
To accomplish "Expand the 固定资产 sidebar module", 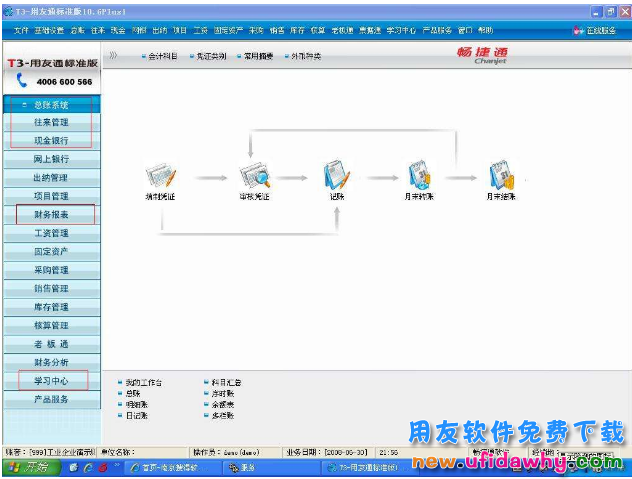I will coord(51,251).
